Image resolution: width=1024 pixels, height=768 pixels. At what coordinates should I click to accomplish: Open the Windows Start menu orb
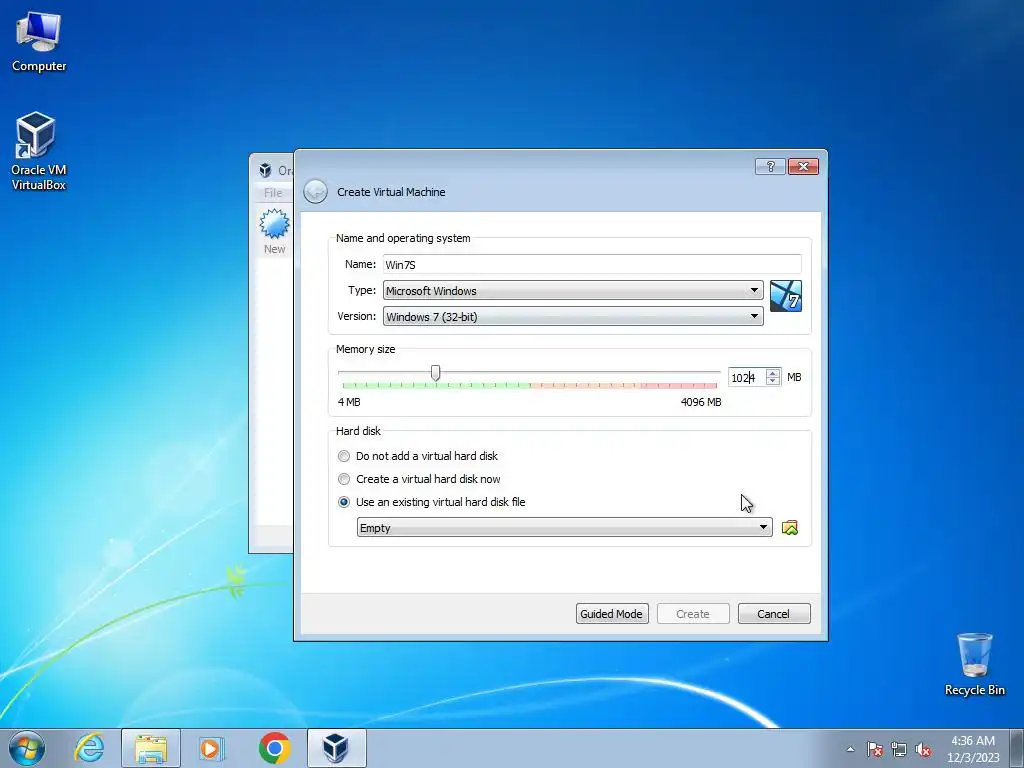tap(27, 748)
